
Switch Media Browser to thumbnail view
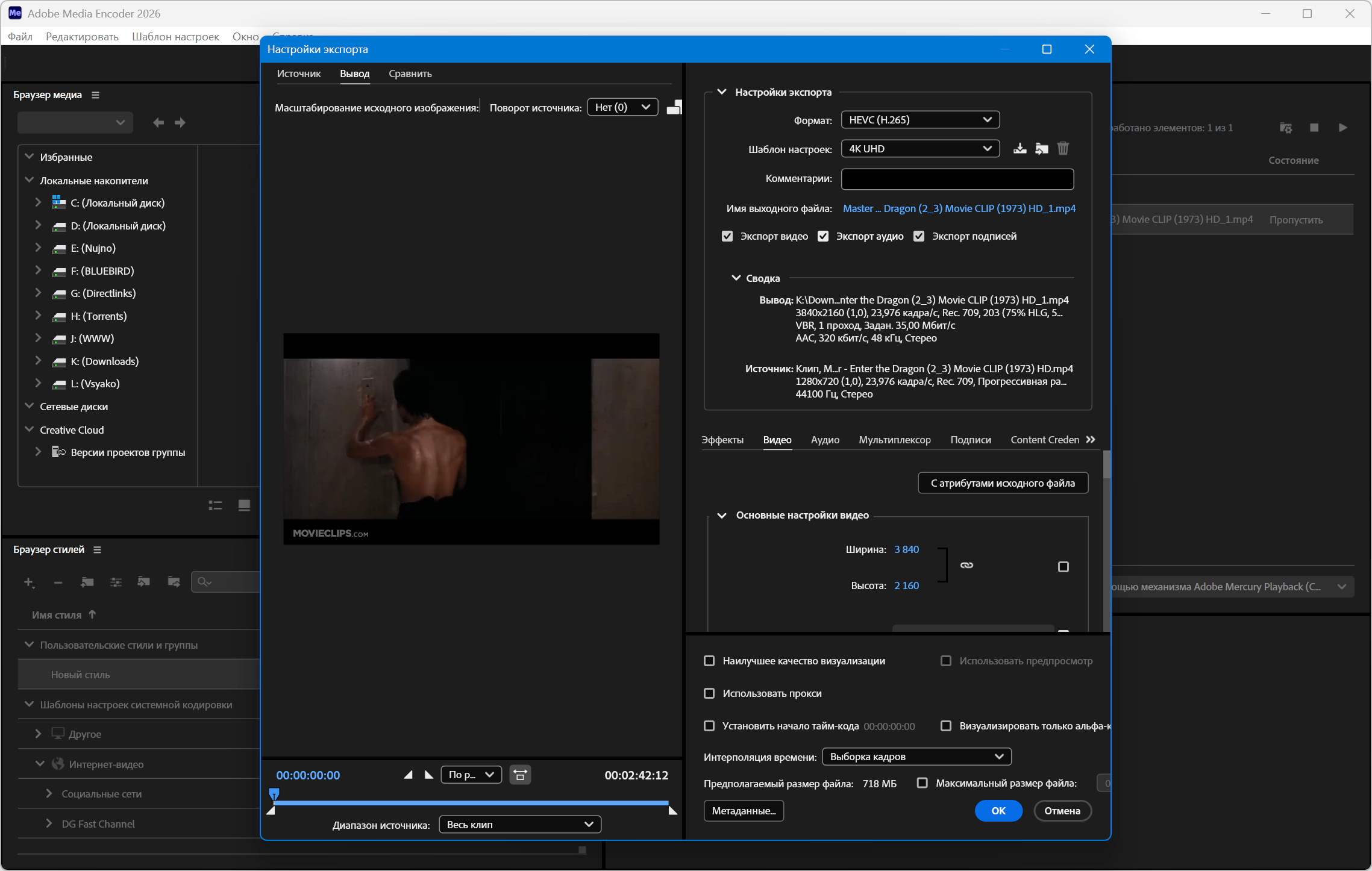pos(244,505)
